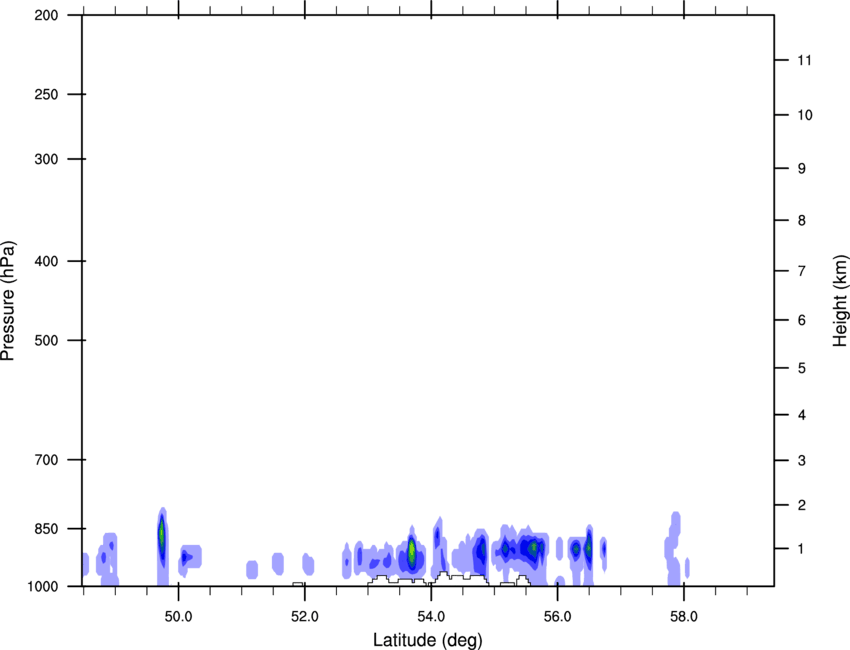Screen dimensions: 850x650
Task: Pick the 11 km height label
Action: coord(804,60)
